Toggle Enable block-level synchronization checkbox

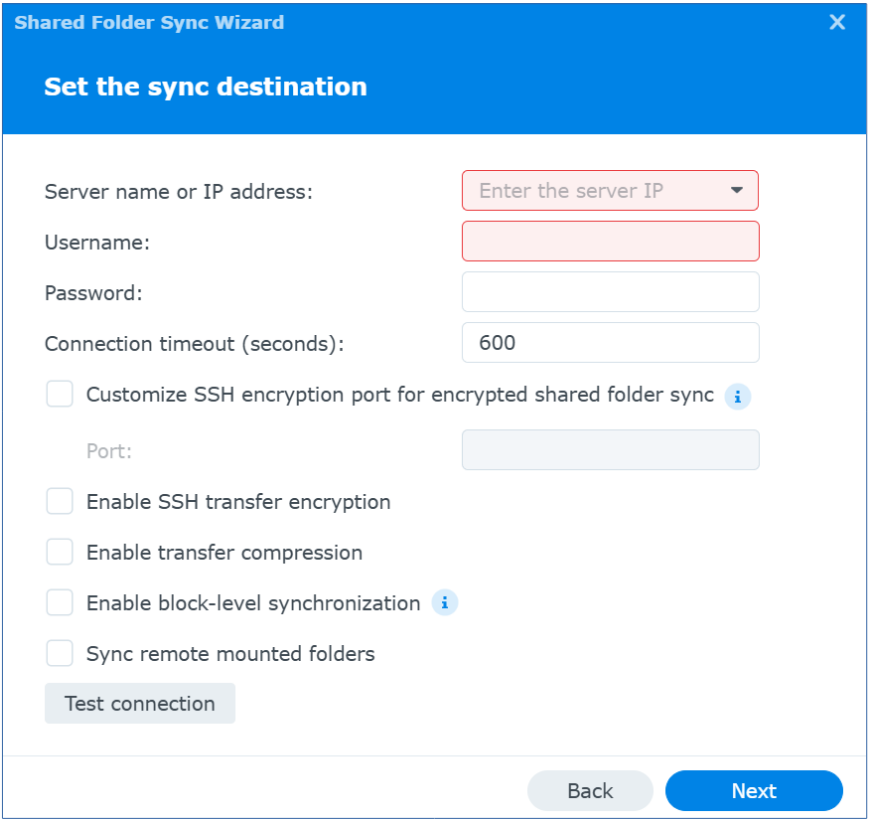click(60, 603)
